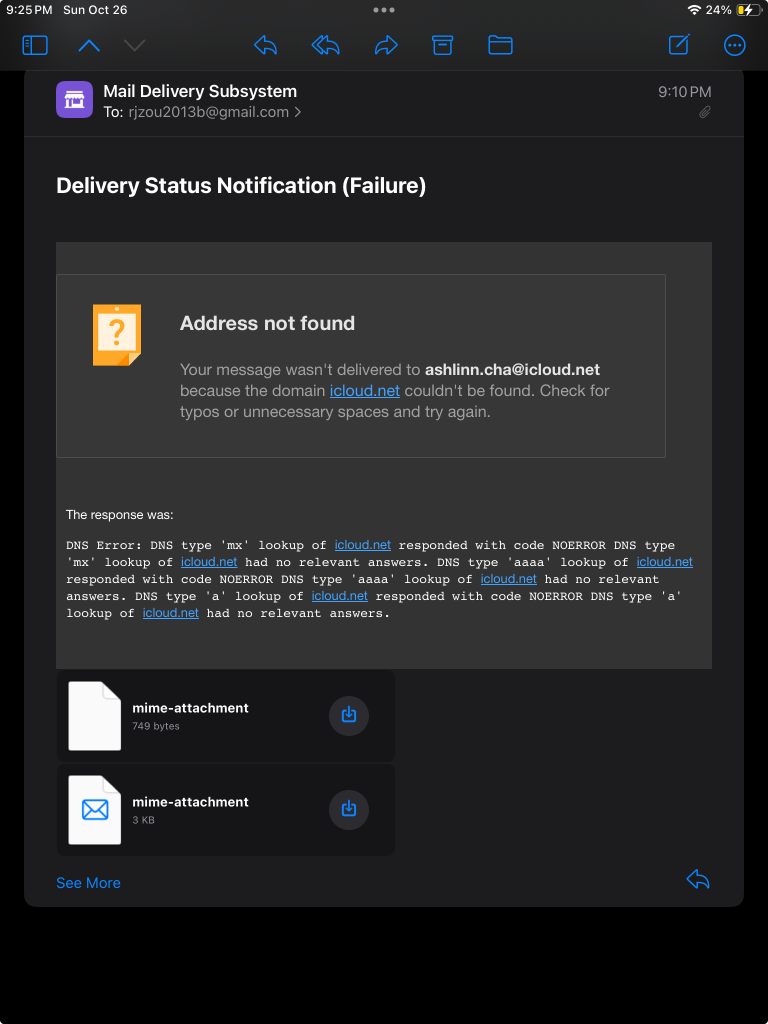Screen dimensions: 768x1024
Task: Tap the bottom-right reply arrow button
Action: (x=698, y=879)
